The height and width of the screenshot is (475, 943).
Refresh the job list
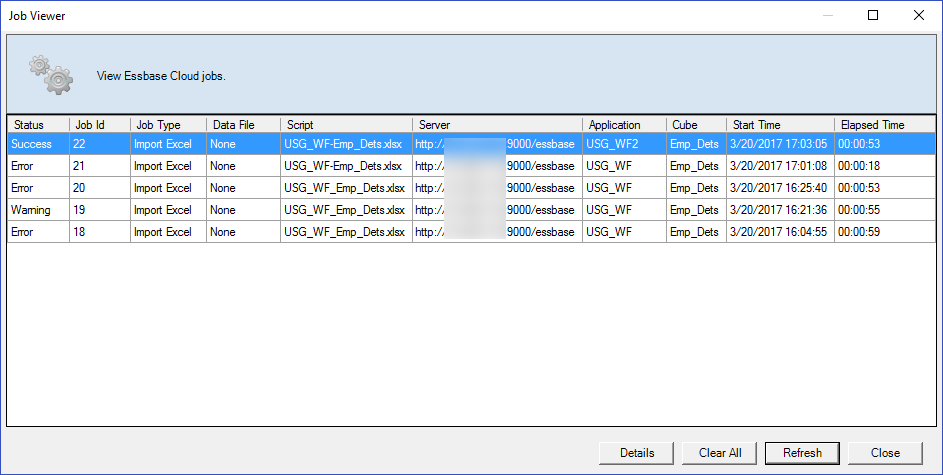[x=802, y=453]
